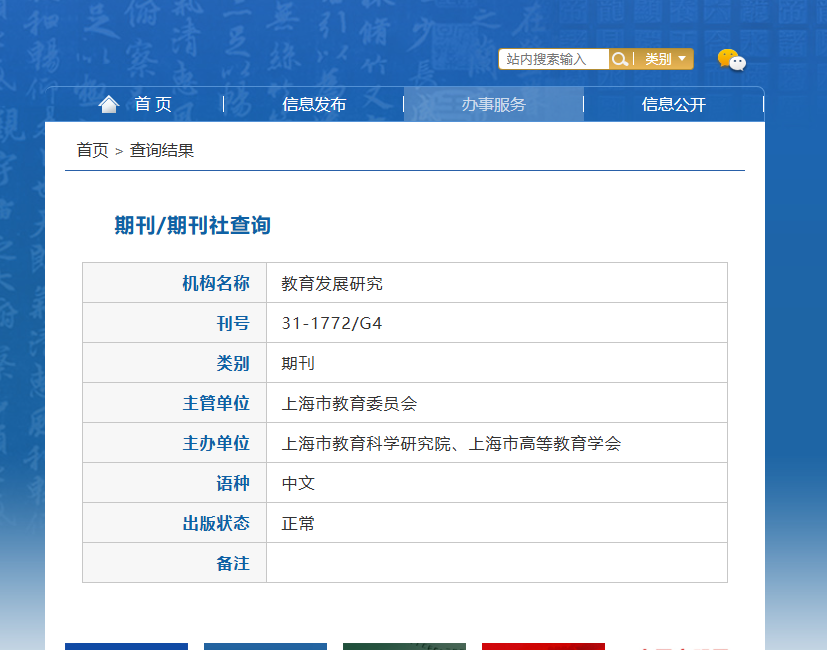The height and width of the screenshot is (650, 827).
Task: Click the 刊号 value 31-1772/G4
Action: pos(332,323)
